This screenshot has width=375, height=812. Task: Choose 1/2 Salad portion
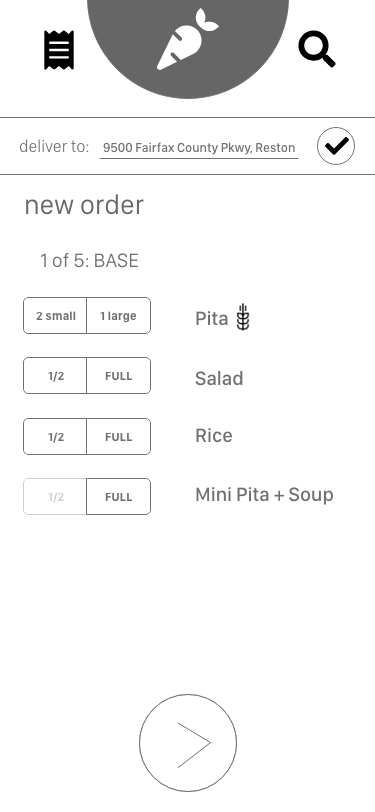click(55, 375)
